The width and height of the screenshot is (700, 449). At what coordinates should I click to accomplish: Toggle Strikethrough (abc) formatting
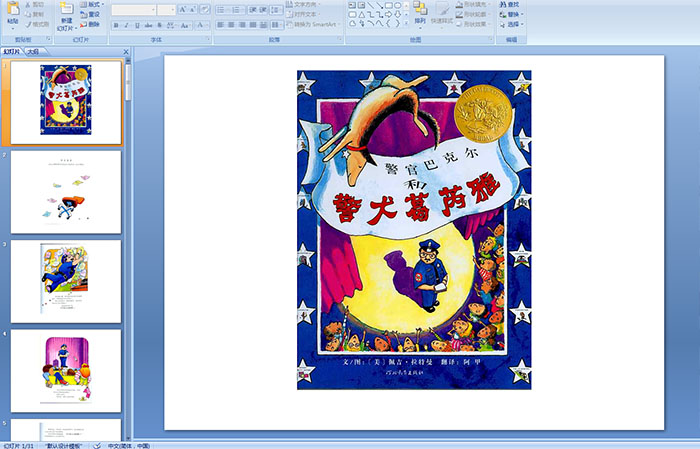pyautogui.click(x=148, y=25)
